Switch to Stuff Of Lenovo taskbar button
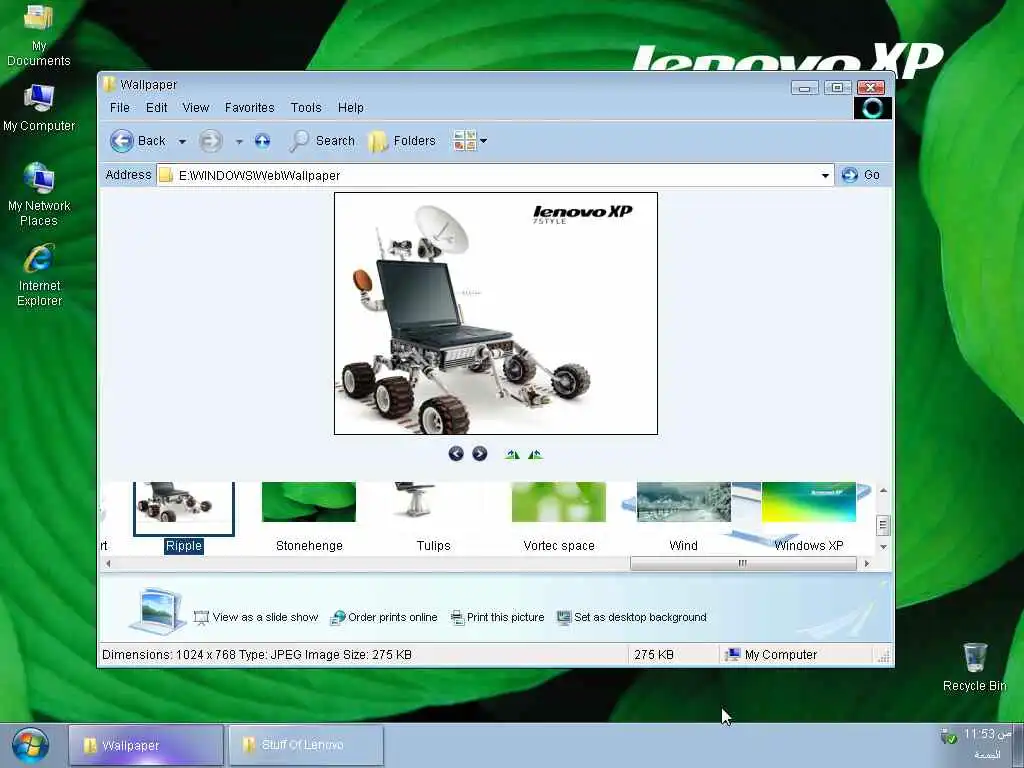The height and width of the screenshot is (768, 1024). 306,745
